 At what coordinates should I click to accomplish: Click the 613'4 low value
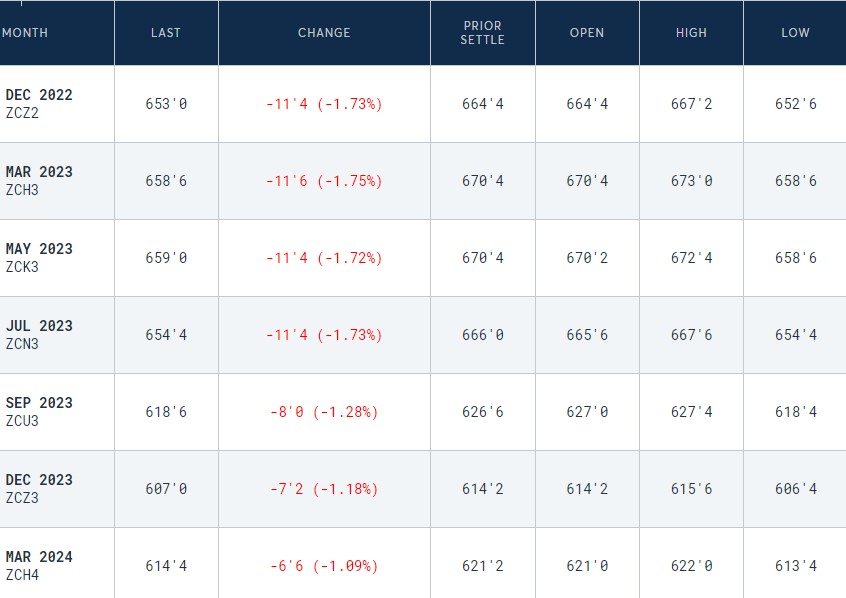[796, 566]
